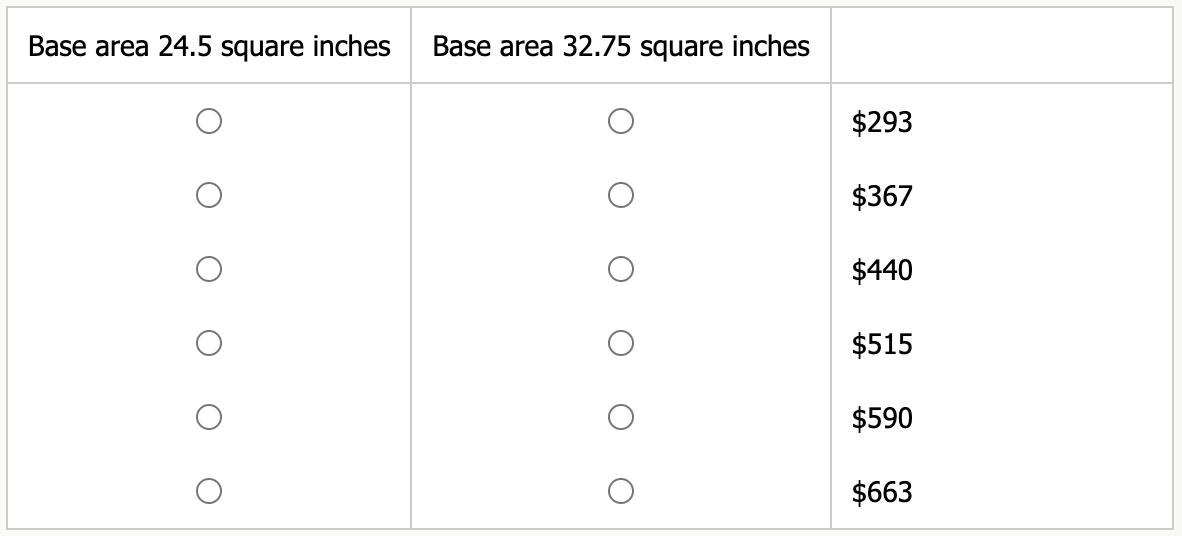Choose $293 for base area 32.75 square inches
This screenshot has width=1182, height=536.
click(620, 121)
